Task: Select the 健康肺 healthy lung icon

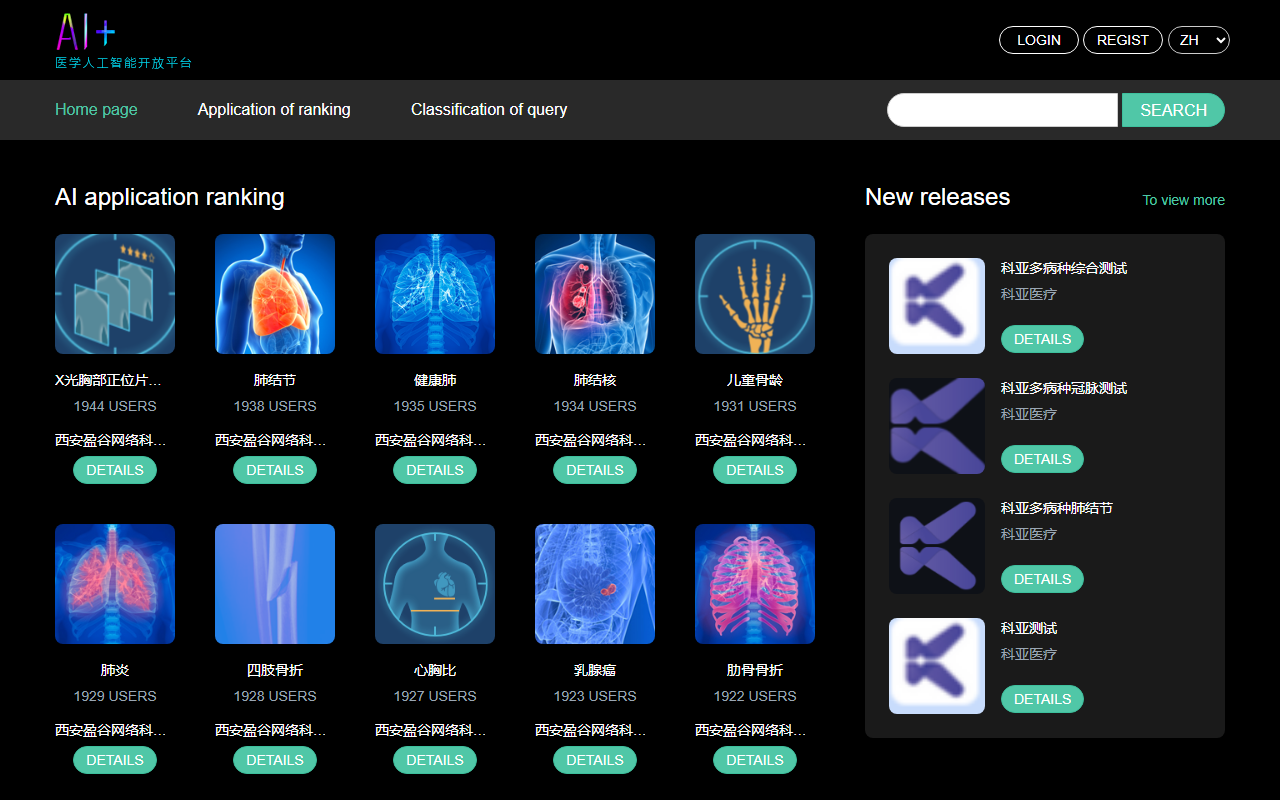Action: pos(435,294)
